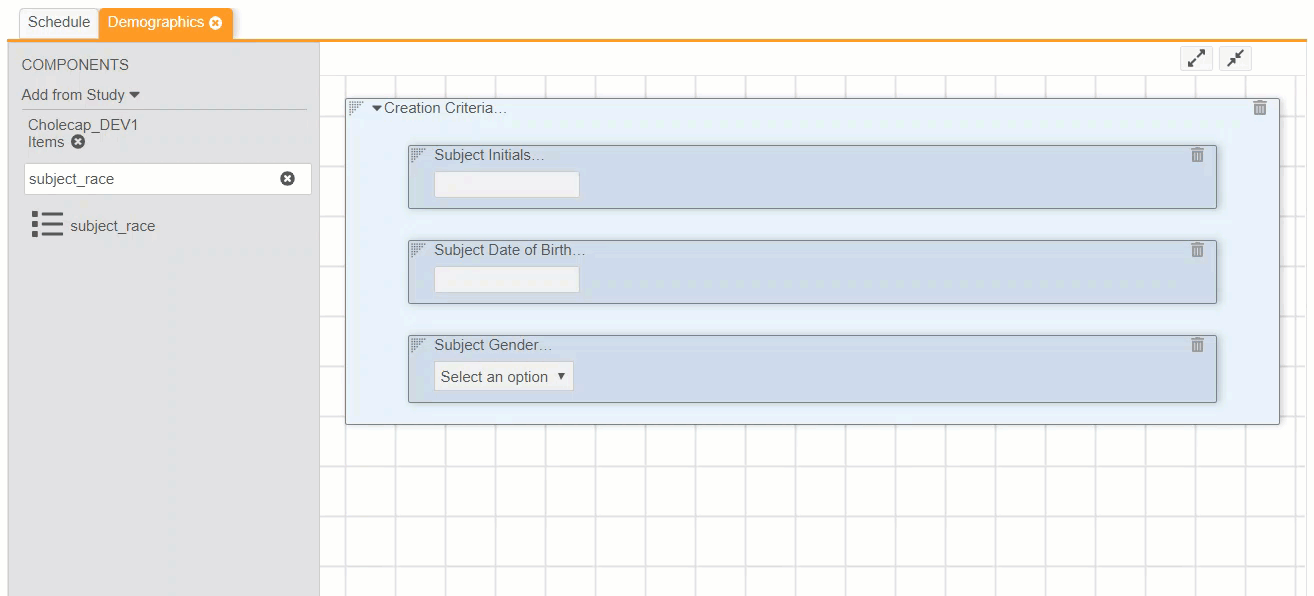Screen dimensions: 1314x596
Task: Open the Add from Study dropdown
Action: (x=80, y=95)
